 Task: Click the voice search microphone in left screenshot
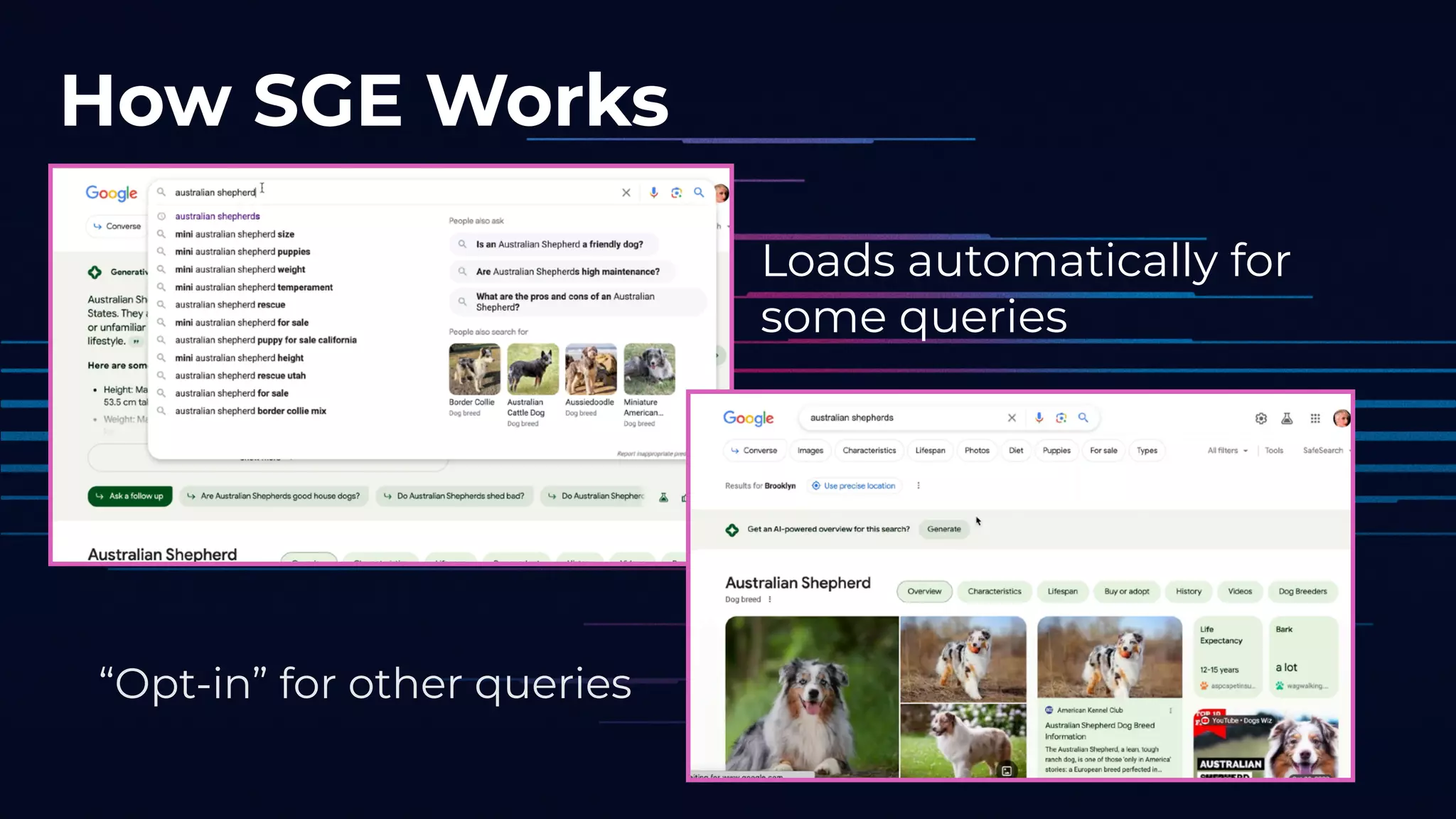[653, 193]
